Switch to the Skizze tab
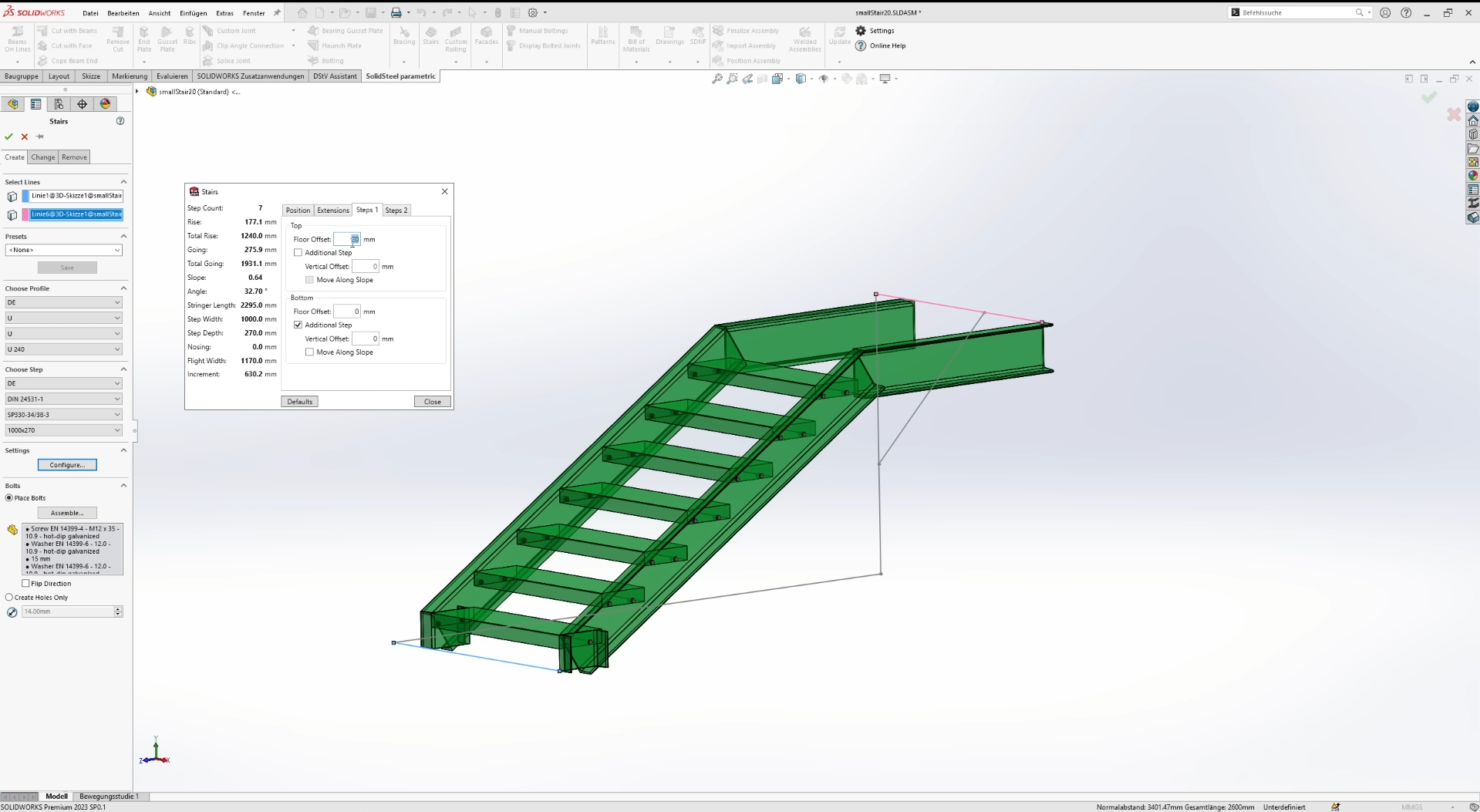Screen dimensions: 1480x812 click(91, 76)
